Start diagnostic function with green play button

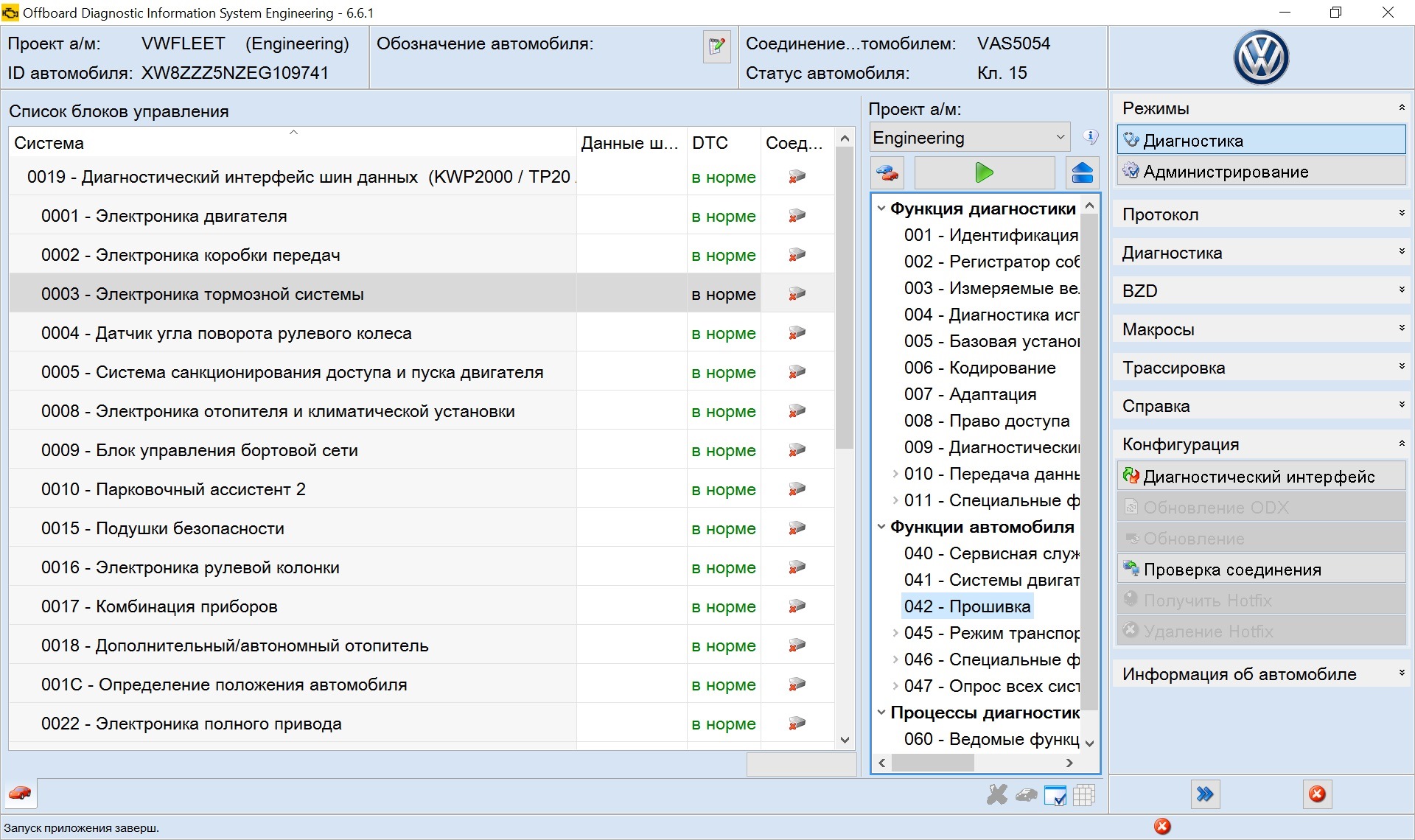pos(984,173)
